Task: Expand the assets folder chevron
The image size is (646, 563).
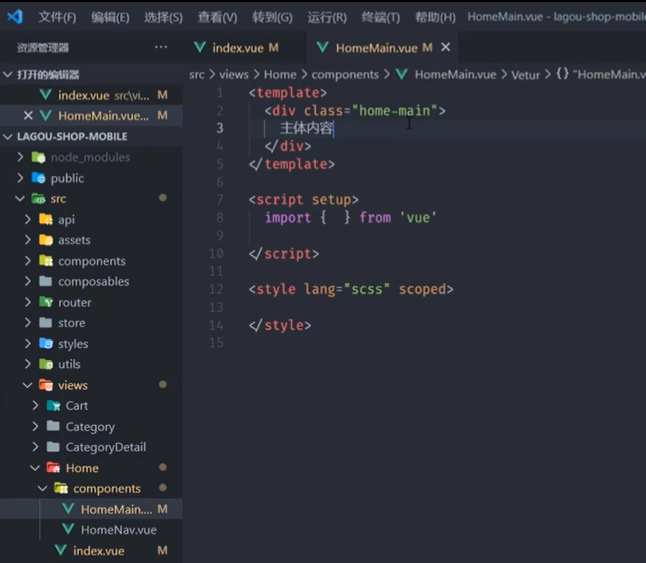Action: 28,240
